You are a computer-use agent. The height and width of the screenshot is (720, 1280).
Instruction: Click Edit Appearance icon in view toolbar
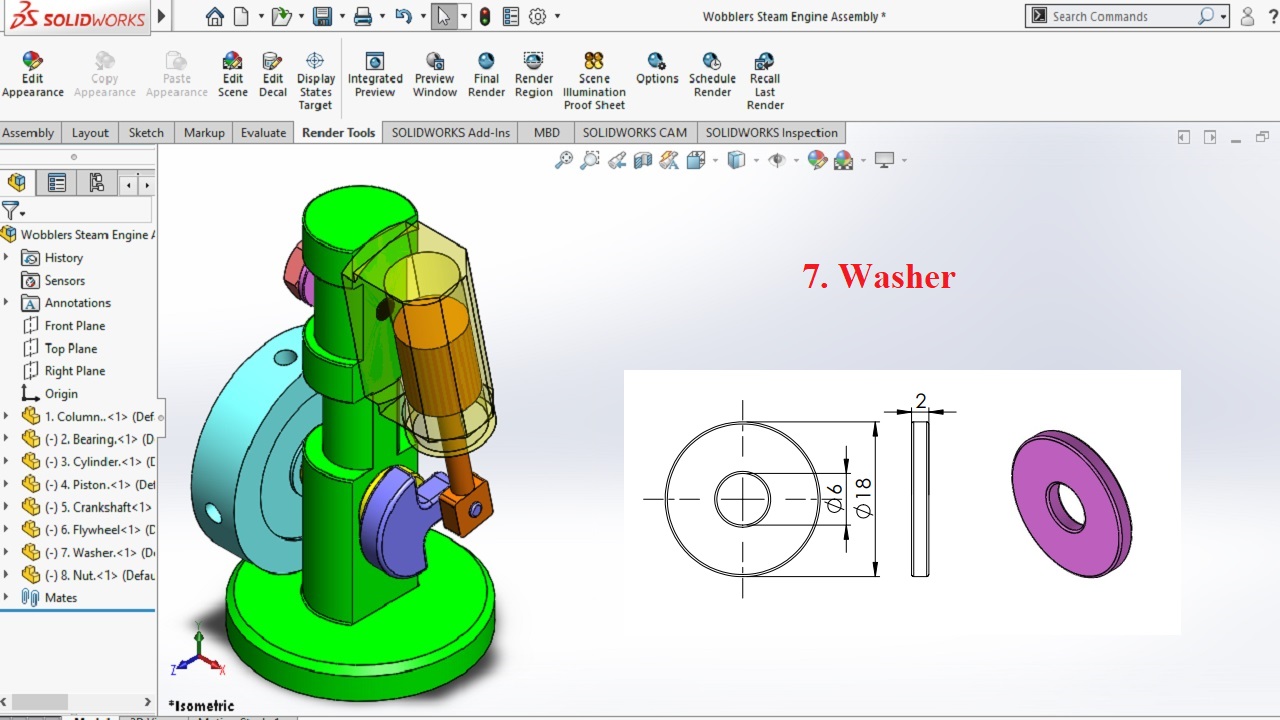click(x=817, y=160)
